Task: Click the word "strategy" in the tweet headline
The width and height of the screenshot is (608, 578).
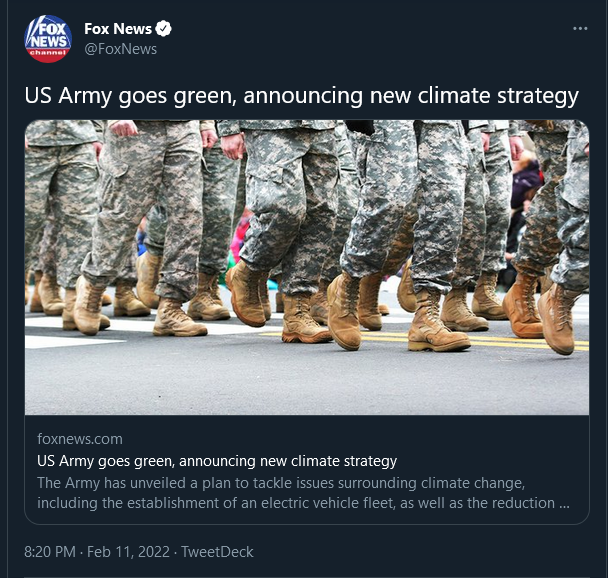Action: pyautogui.click(x=538, y=96)
